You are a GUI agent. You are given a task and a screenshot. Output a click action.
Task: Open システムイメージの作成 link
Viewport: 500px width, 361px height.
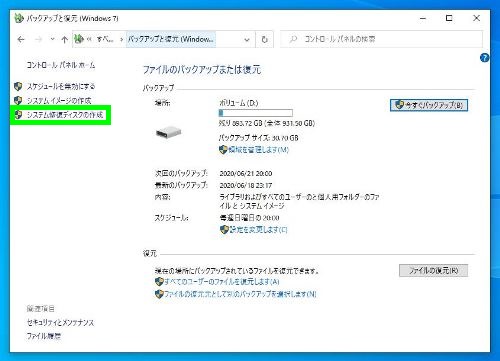click(59, 100)
